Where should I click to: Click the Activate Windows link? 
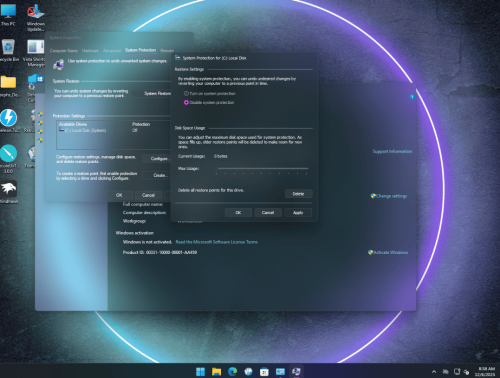(388, 252)
